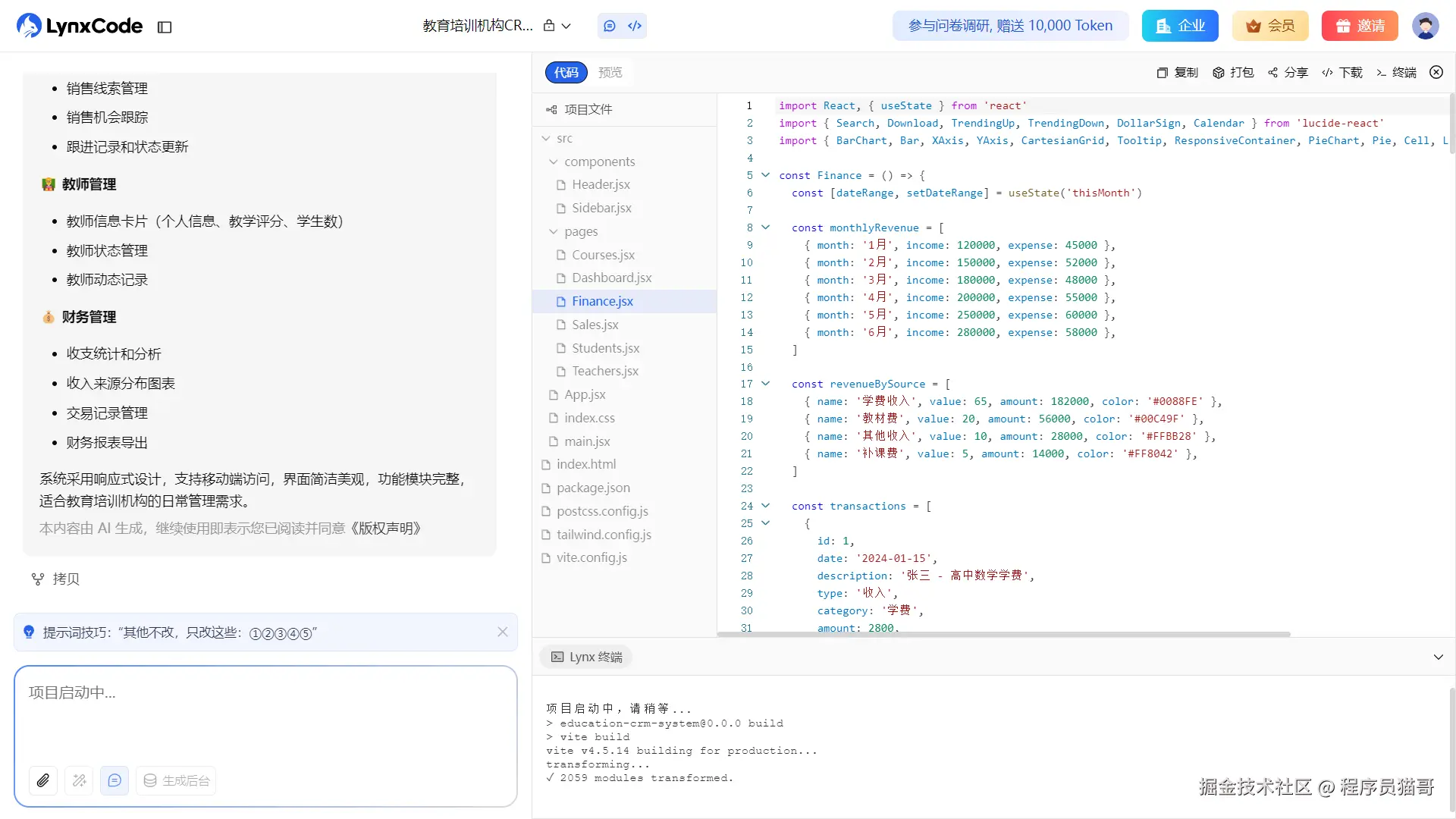Toggle the chat mode button in input box
Viewport: 1456px width, 819px height.
coord(115,780)
